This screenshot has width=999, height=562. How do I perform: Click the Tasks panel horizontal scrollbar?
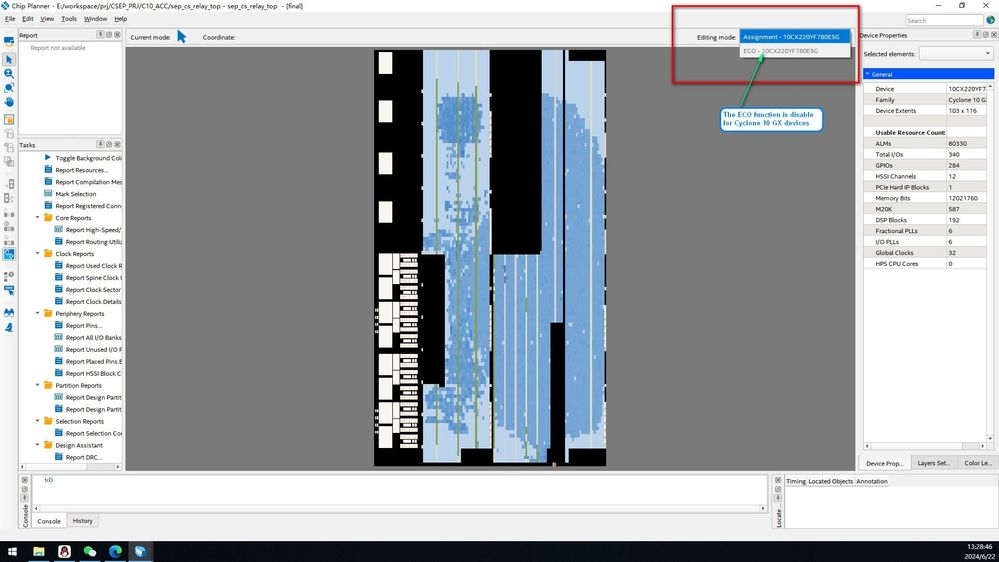70,466
